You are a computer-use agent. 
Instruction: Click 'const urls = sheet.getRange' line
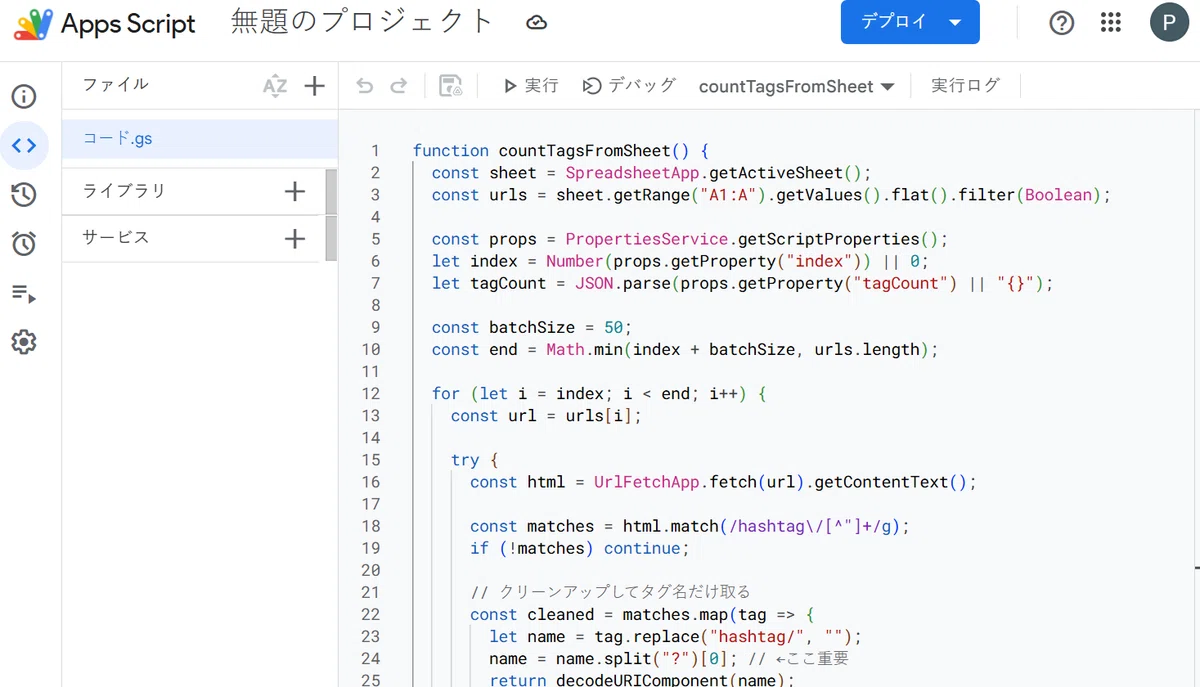click(771, 195)
